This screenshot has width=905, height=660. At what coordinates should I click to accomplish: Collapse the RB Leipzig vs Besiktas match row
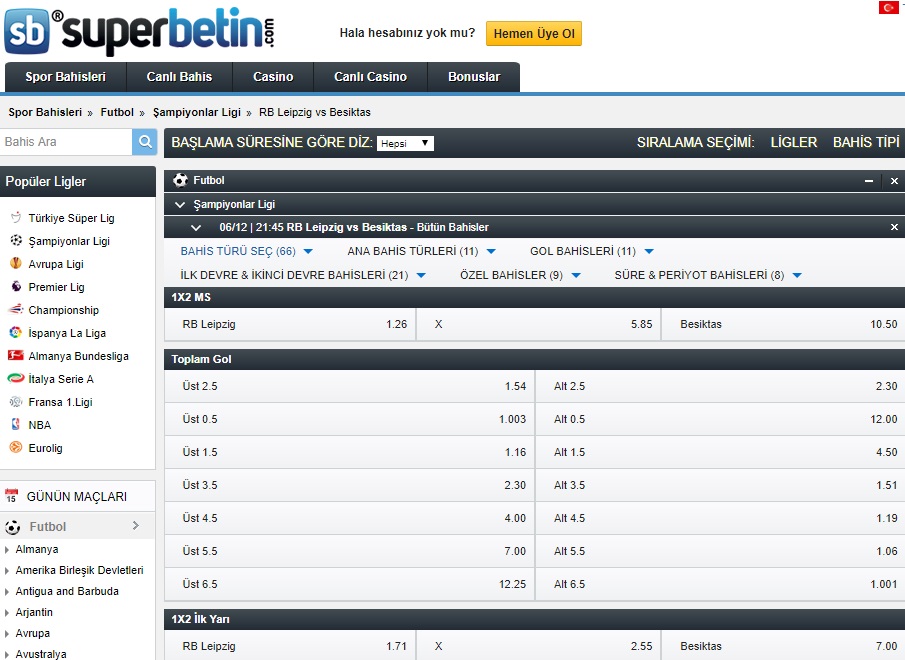coord(196,227)
